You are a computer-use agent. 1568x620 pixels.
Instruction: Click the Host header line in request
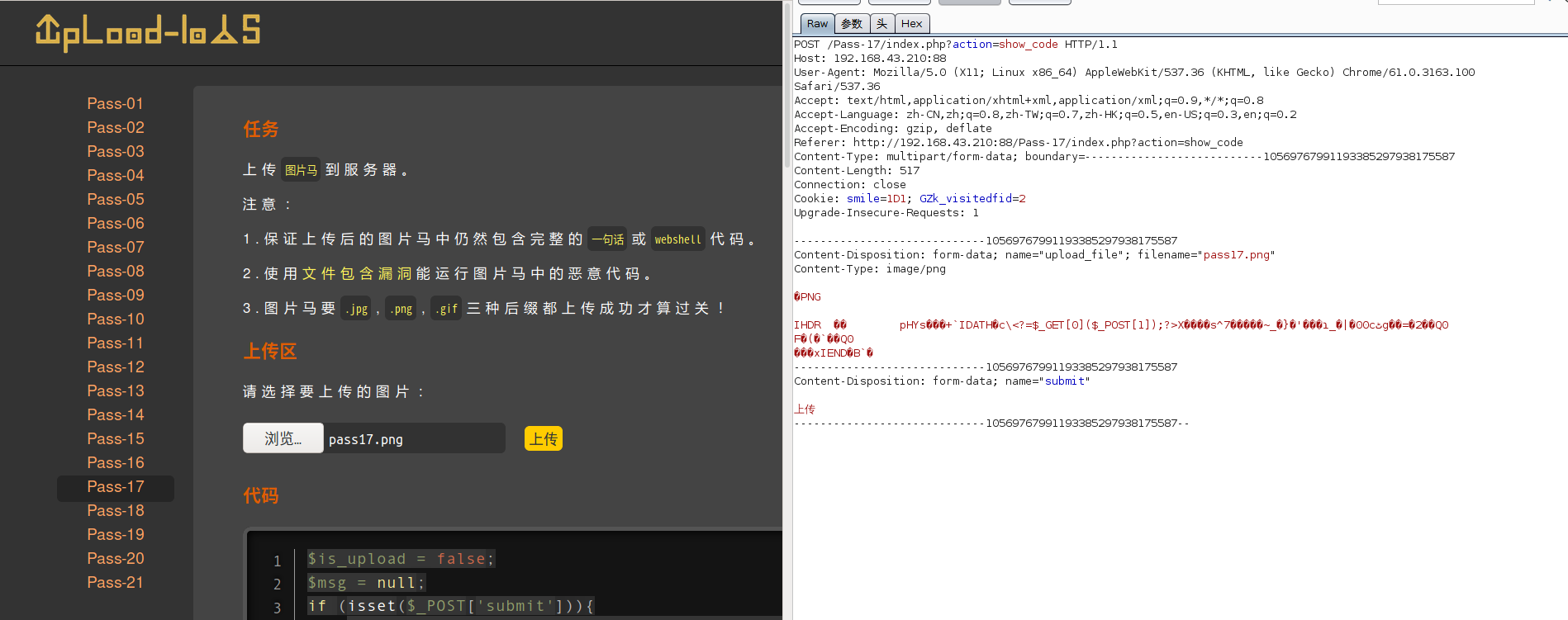(x=870, y=59)
